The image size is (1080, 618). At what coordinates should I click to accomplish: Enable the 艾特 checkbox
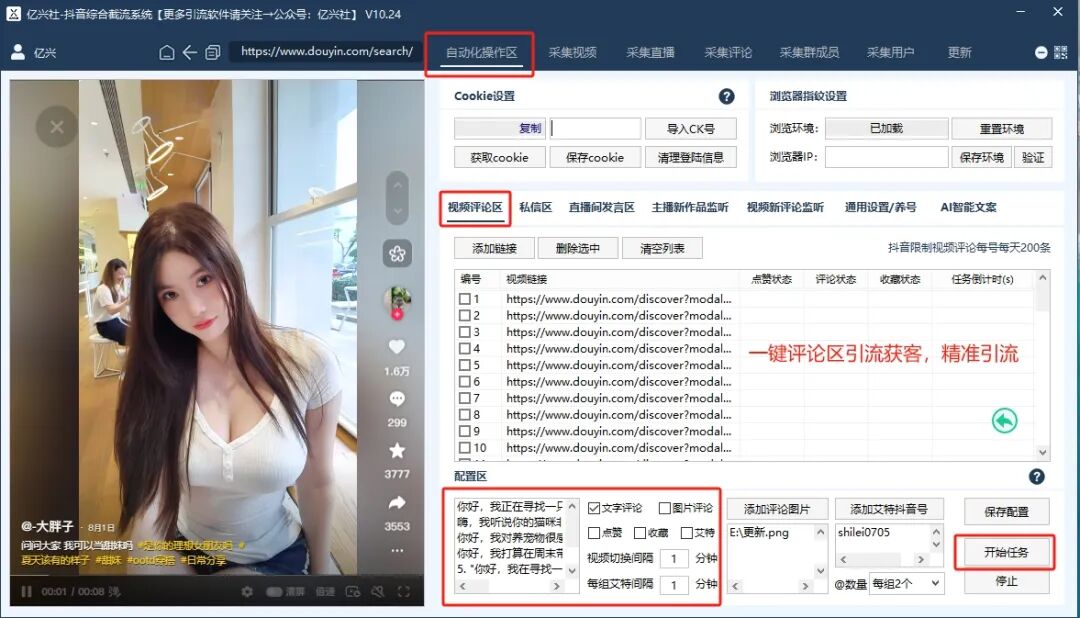tap(687, 533)
